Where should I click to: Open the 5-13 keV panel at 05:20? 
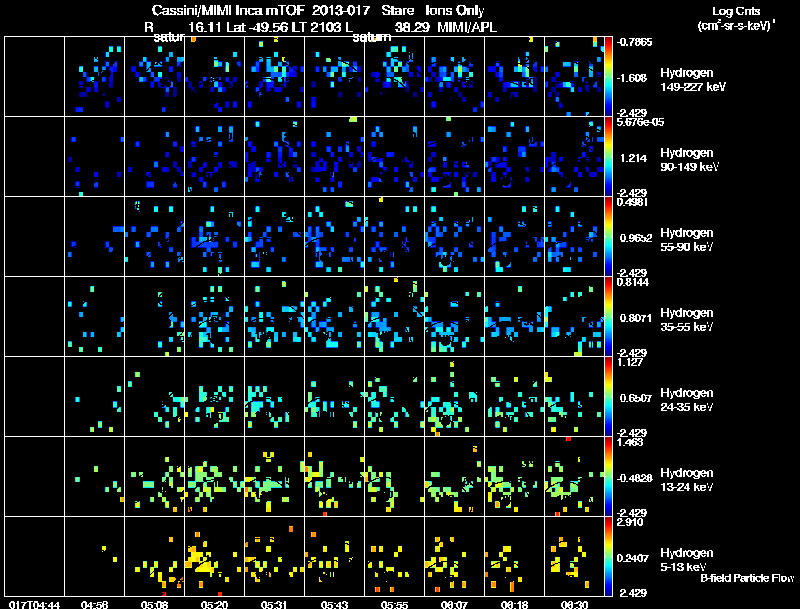pyautogui.click(x=214, y=556)
